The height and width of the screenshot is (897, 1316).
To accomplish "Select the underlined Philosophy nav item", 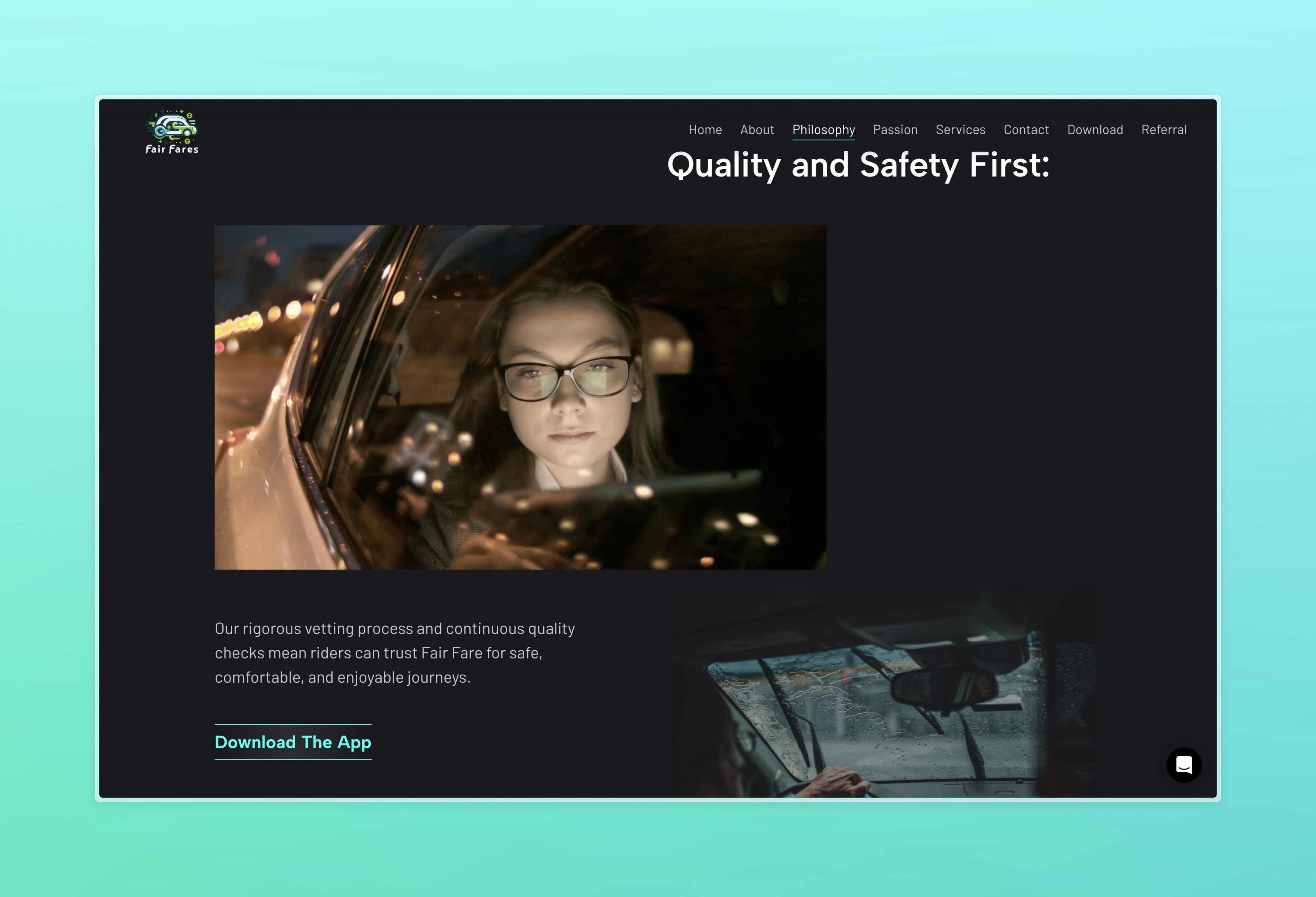I will click(823, 130).
